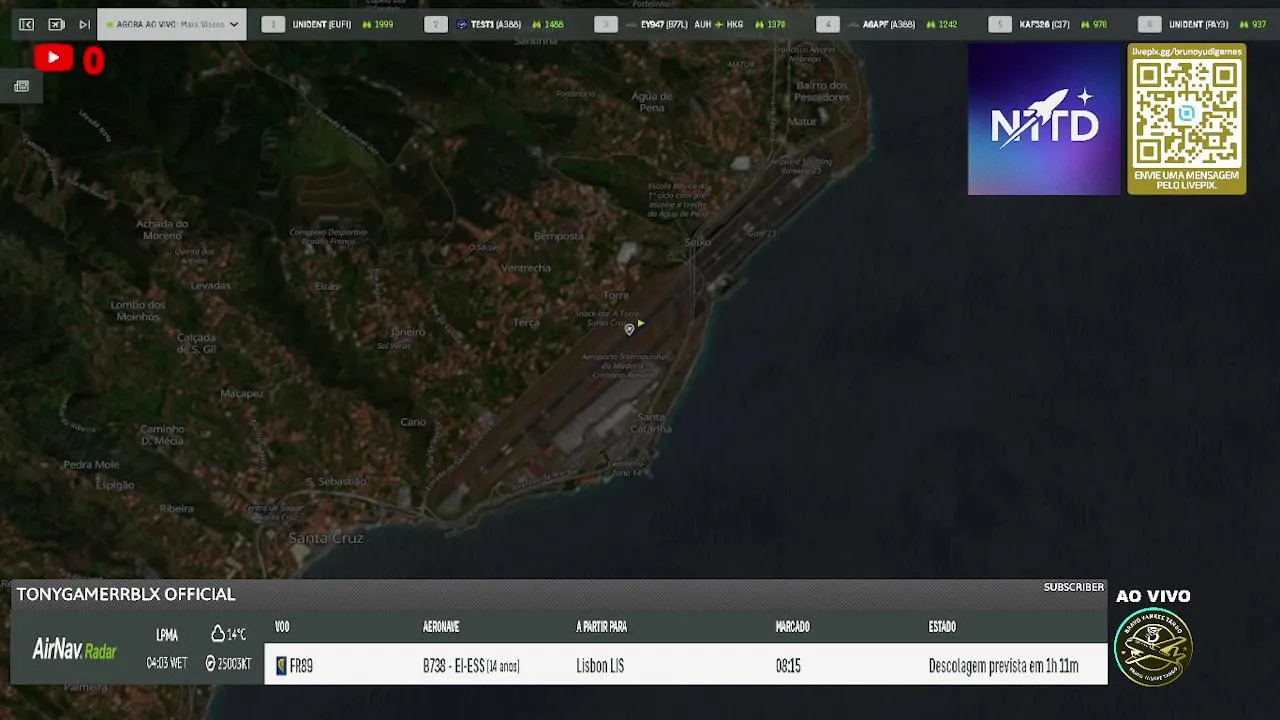Click the viewers icon beside 978

click(1084, 24)
